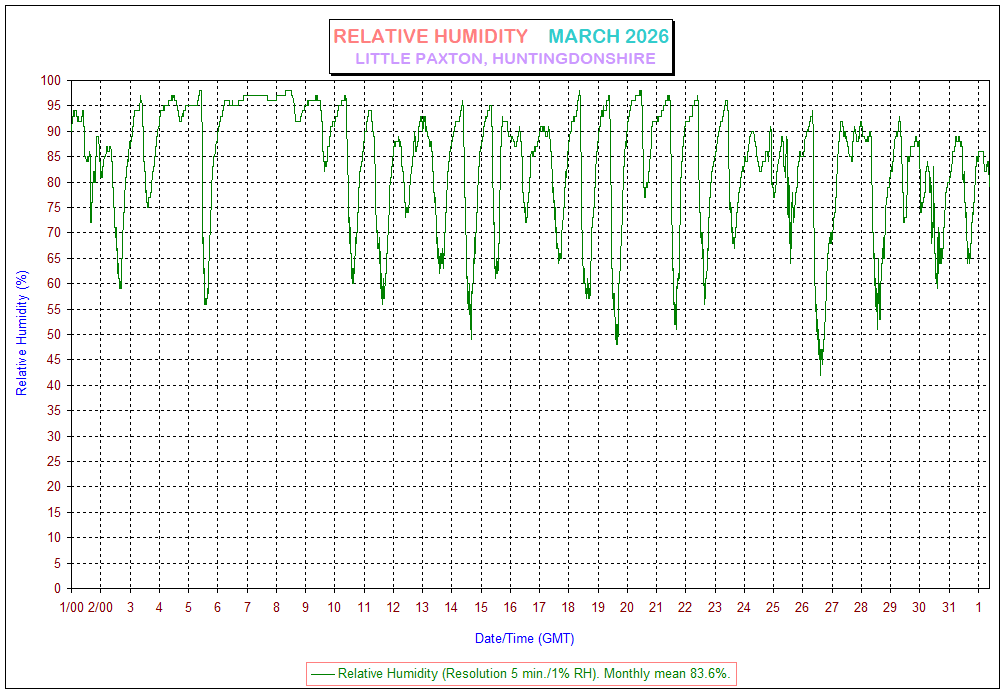Viewport: 1005px width, 693px height.
Task: Click the 2/00 date tick label
Action: click(100, 607)
